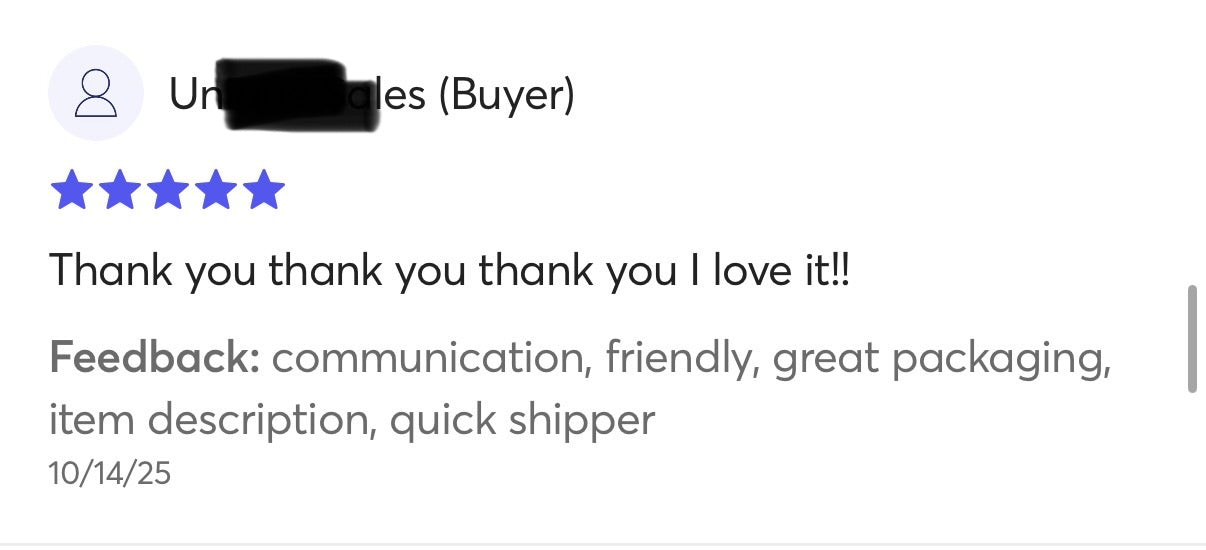The image size is (1206, 550).
Task: Click the username ending "ales" after the redaction
Action: pyautogui.click(x=404, y=95)
